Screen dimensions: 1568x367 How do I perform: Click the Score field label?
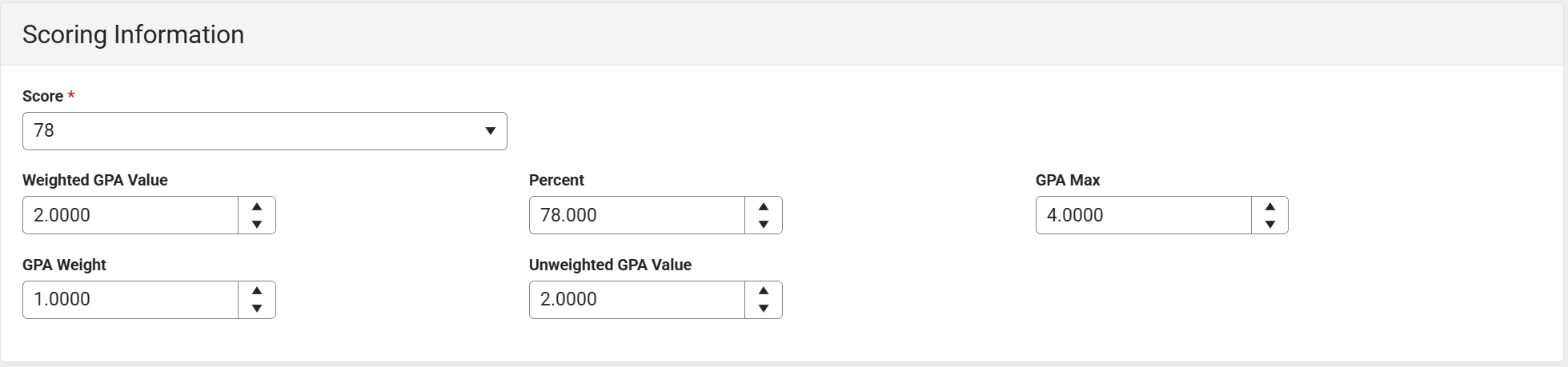point(42,96)
